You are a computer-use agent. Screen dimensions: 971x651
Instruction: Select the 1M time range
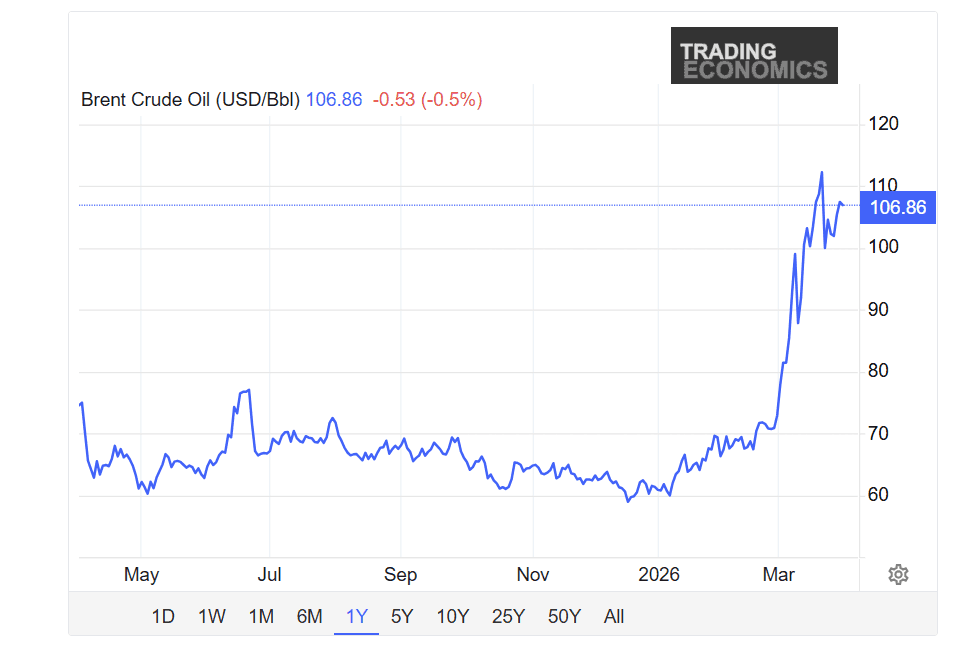[261, 617]
